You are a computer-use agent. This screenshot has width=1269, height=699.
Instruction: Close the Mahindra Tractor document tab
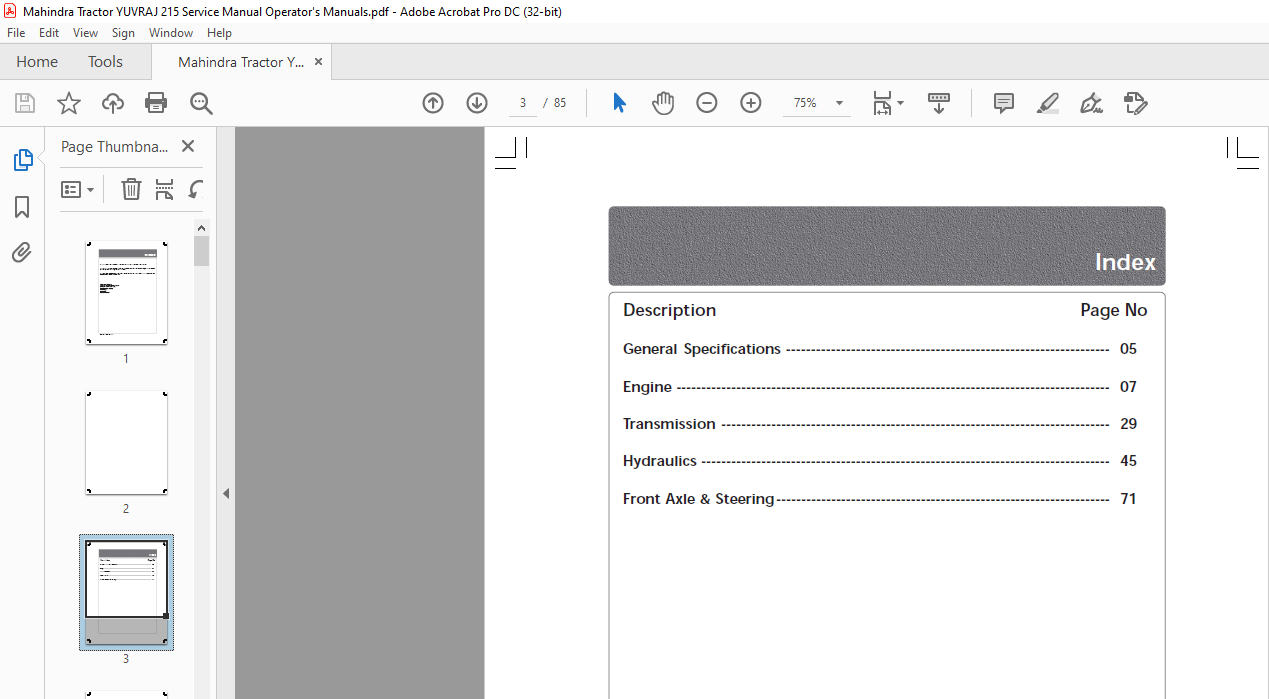tap(319, 62)
